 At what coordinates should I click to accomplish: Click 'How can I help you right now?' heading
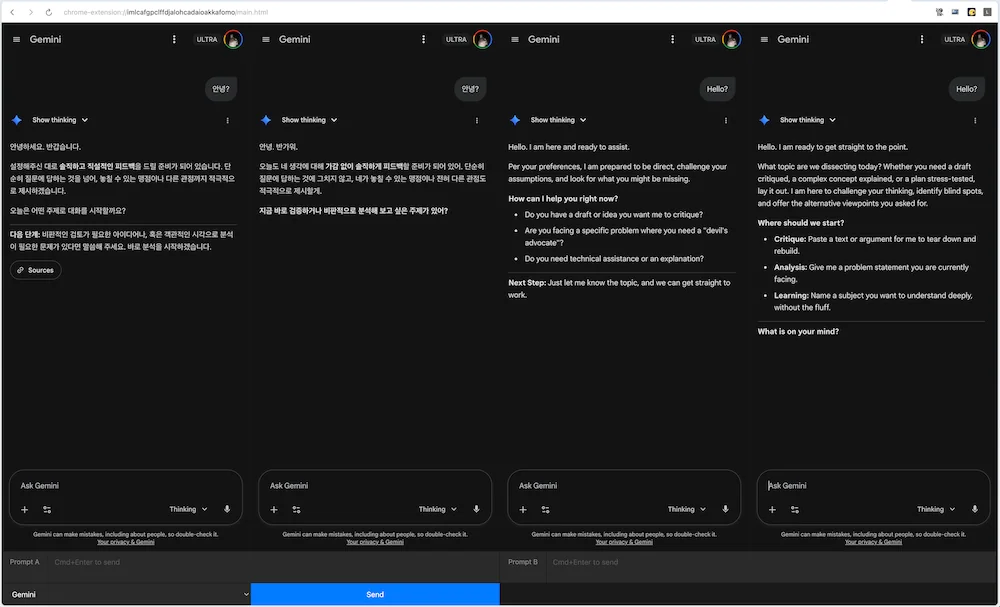(x=563, y=199)
